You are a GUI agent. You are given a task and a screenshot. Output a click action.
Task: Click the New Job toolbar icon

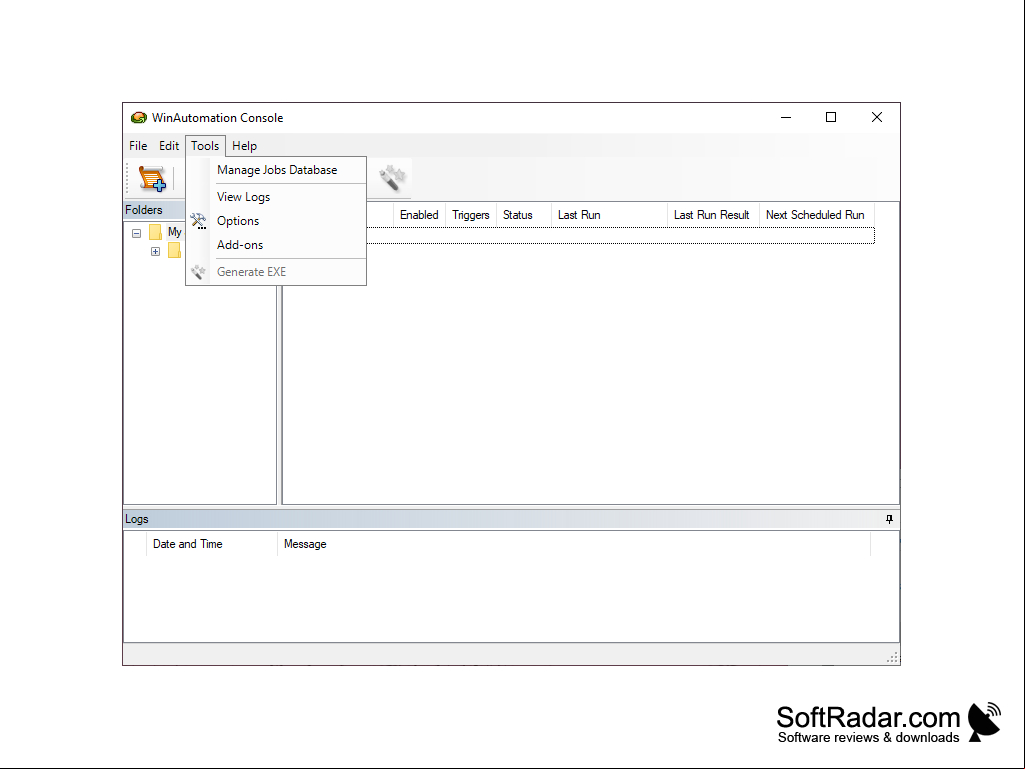click(x=152, y=178)
